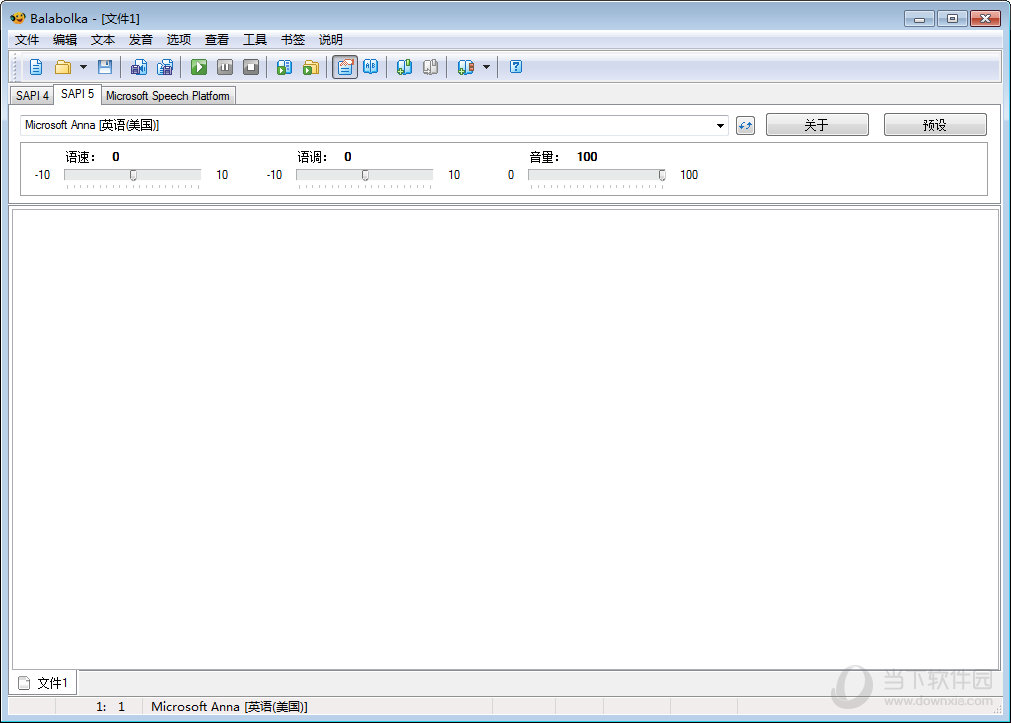
Task: Click the 音量 volume slider handle
Action: click(662, 175)
